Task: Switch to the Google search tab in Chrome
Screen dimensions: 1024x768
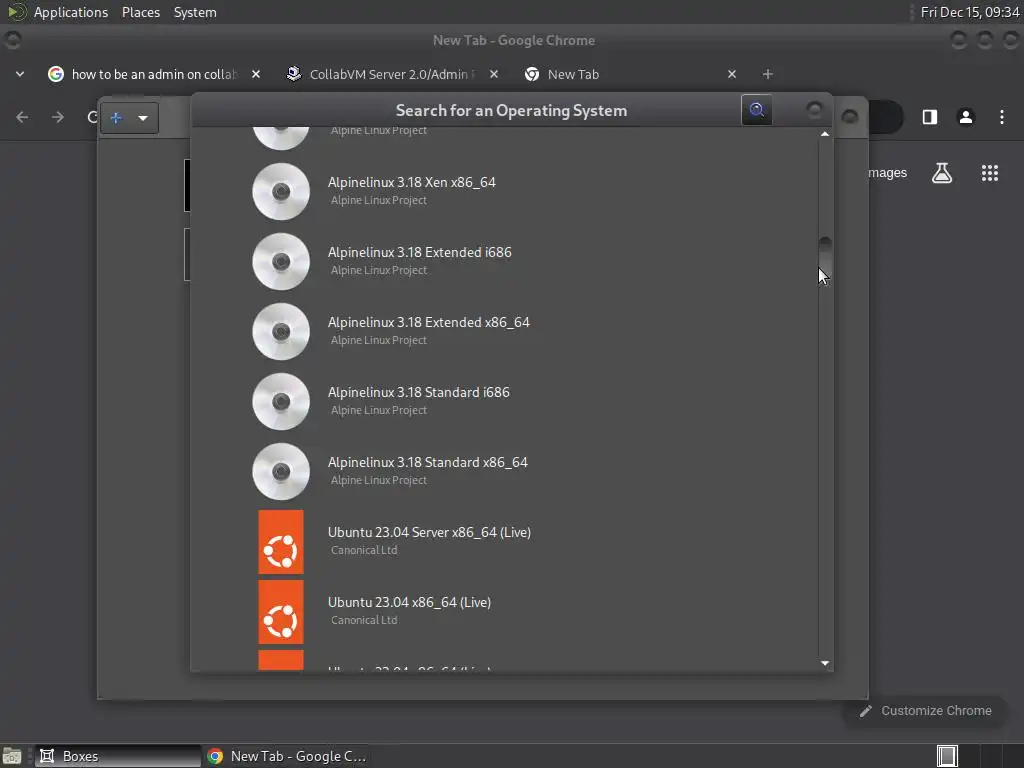Action: click(x=153, y=74)
